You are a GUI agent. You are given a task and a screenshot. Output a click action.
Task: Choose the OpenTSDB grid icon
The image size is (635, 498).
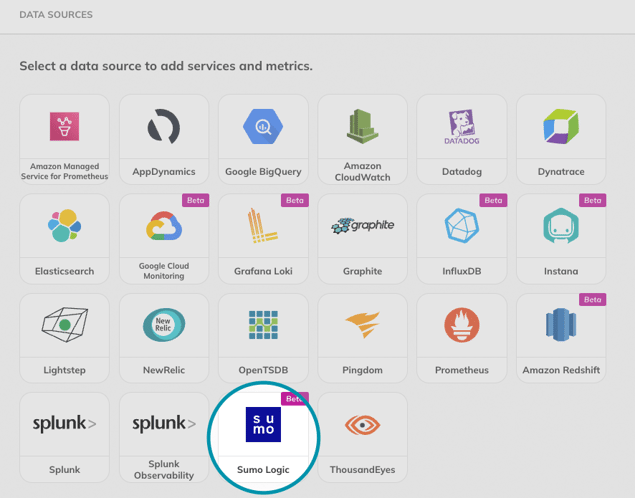263,325
